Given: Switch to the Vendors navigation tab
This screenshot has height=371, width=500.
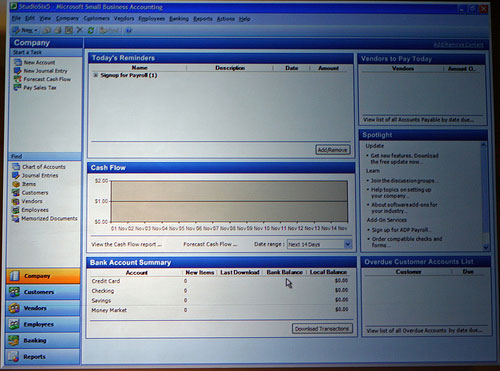Looking at the screenshot, I should pos(43,308).
